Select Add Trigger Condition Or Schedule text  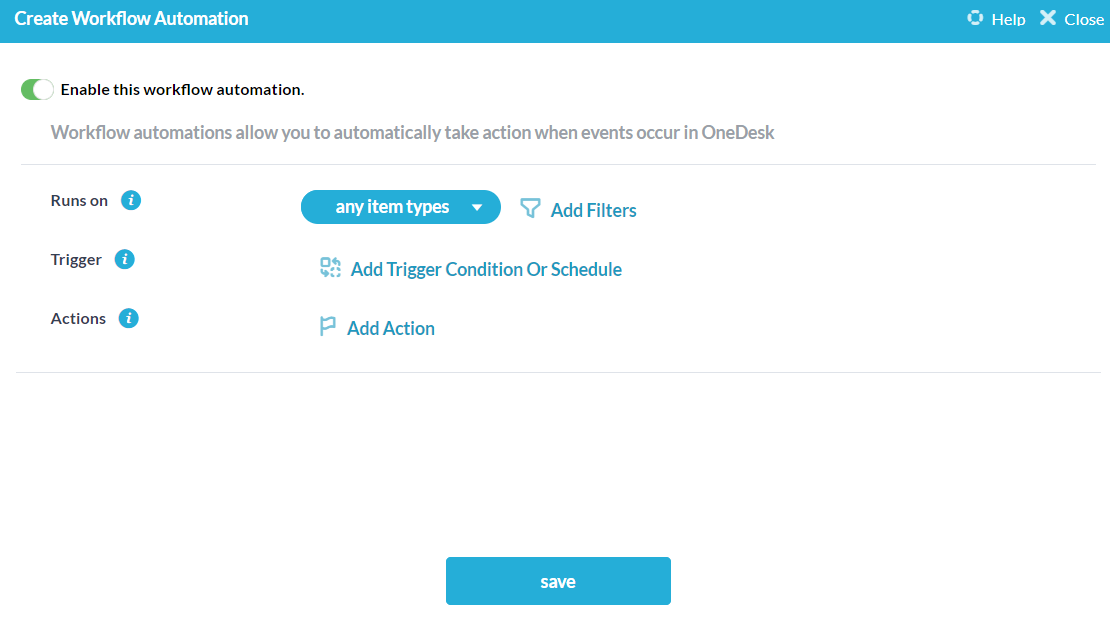[x=486, y=269]
